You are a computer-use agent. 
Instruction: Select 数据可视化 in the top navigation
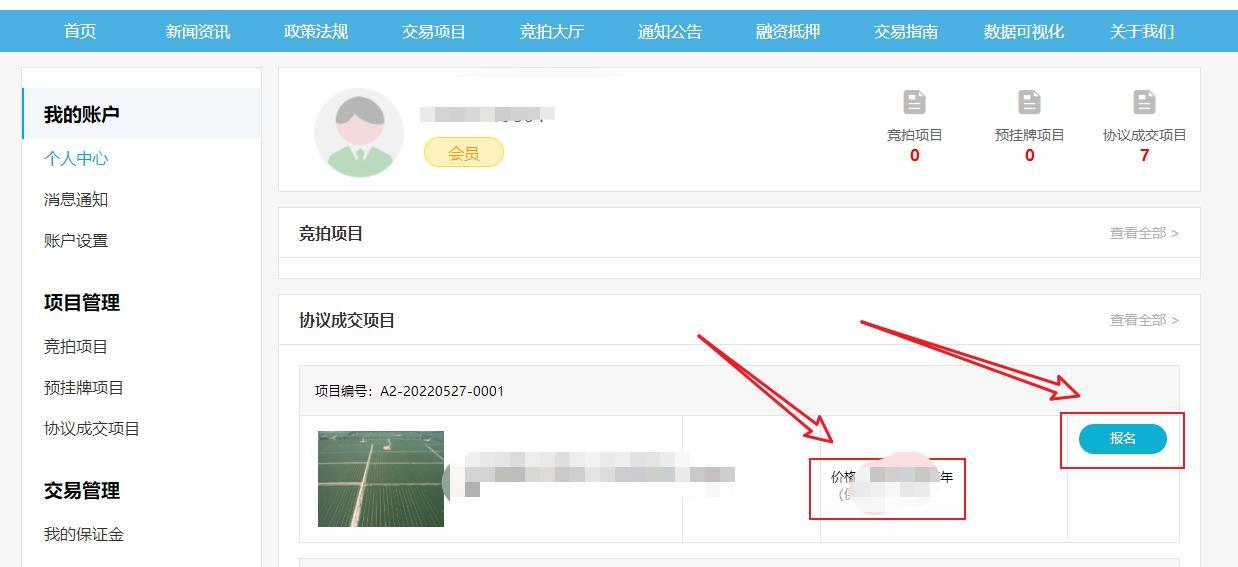1024,32
